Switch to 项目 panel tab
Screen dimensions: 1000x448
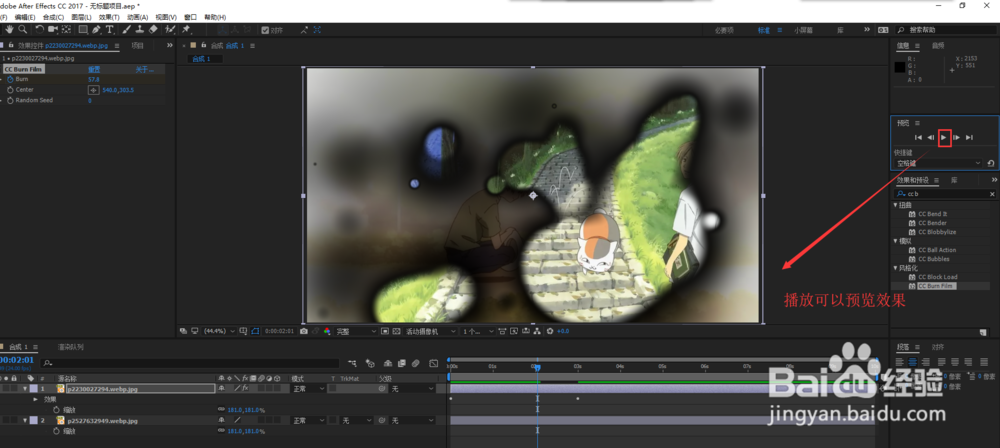[137, 45]
